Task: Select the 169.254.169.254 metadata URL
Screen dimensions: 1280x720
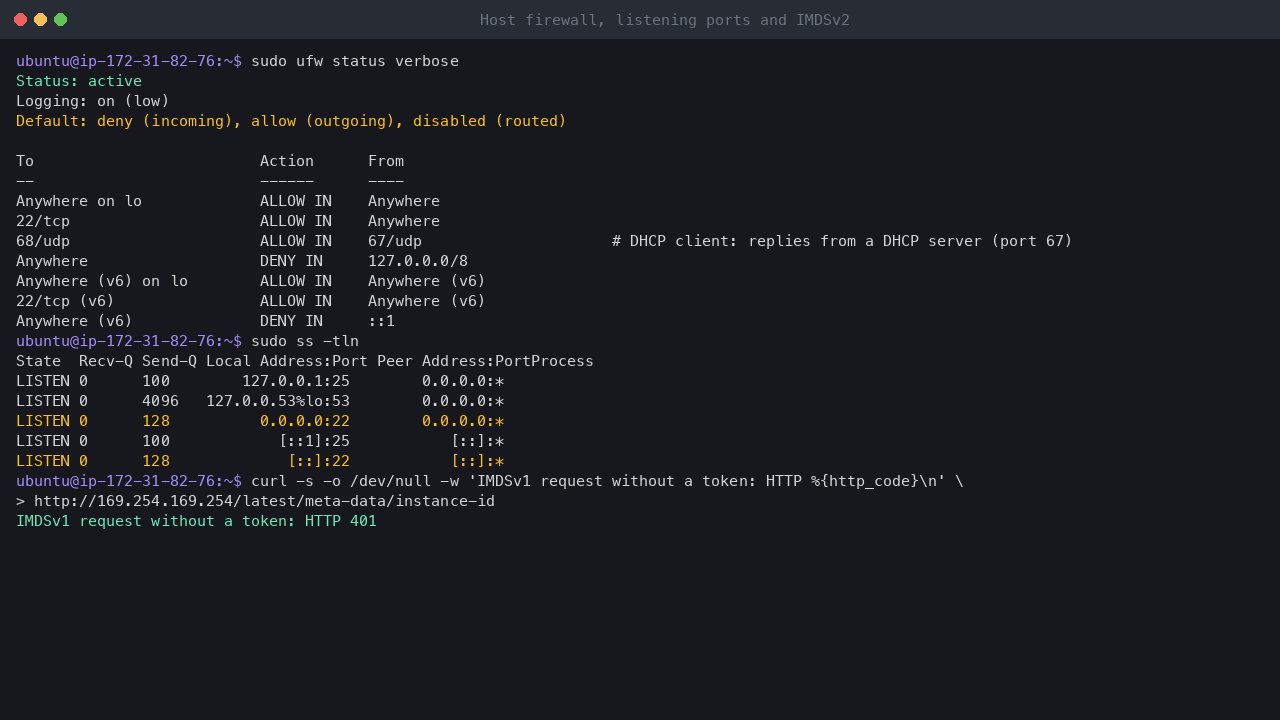Action: (265, 501)
